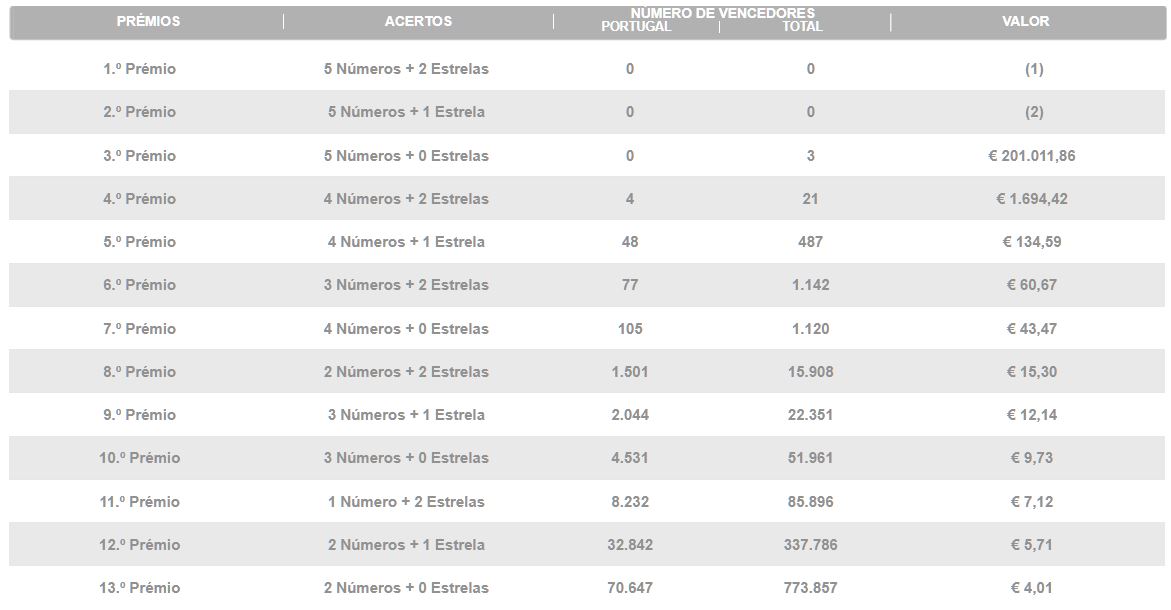Viewport: 1171px width, 610px height.
Task: Select the 1.º Prémio row label
Action: tap(140, 69)
